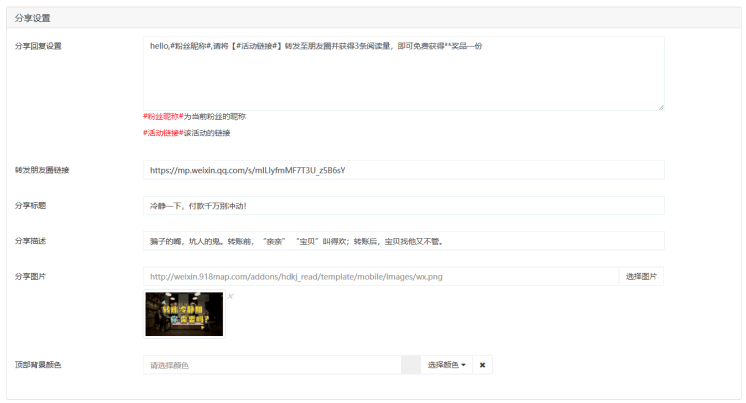Image resolution: width=746 pixels, height=403 pixels.
Task: Click the 分享描述 label
Action: (x=30, y=241)
